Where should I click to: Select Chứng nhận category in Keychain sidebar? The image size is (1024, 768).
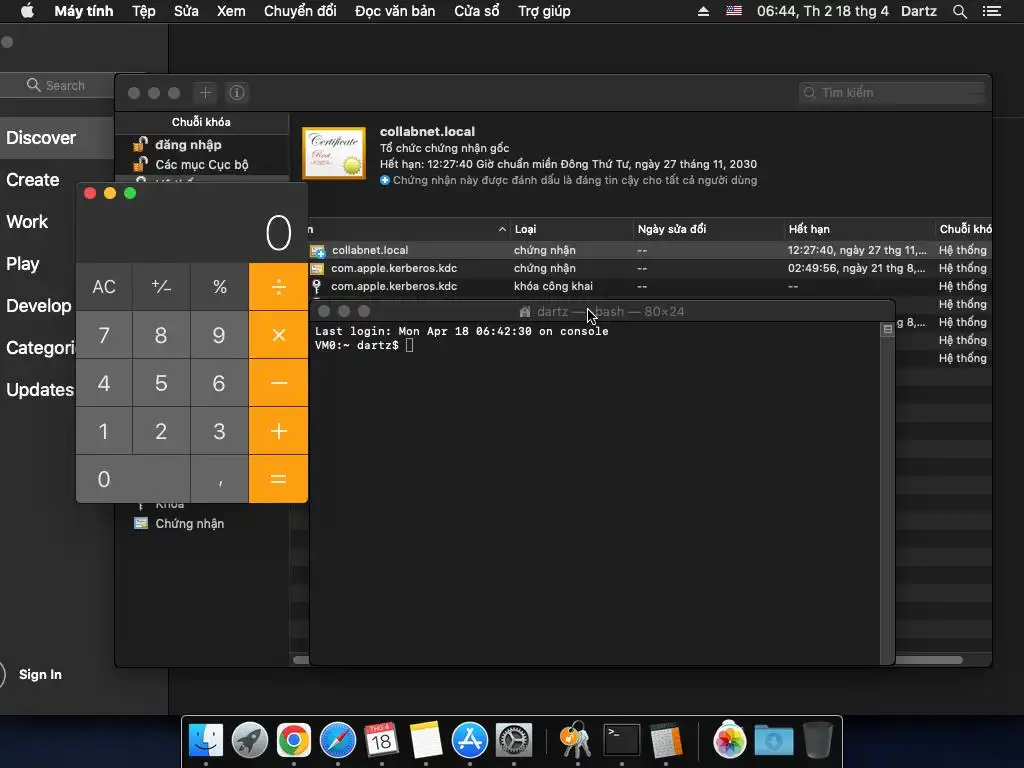[x=202, y=524]
